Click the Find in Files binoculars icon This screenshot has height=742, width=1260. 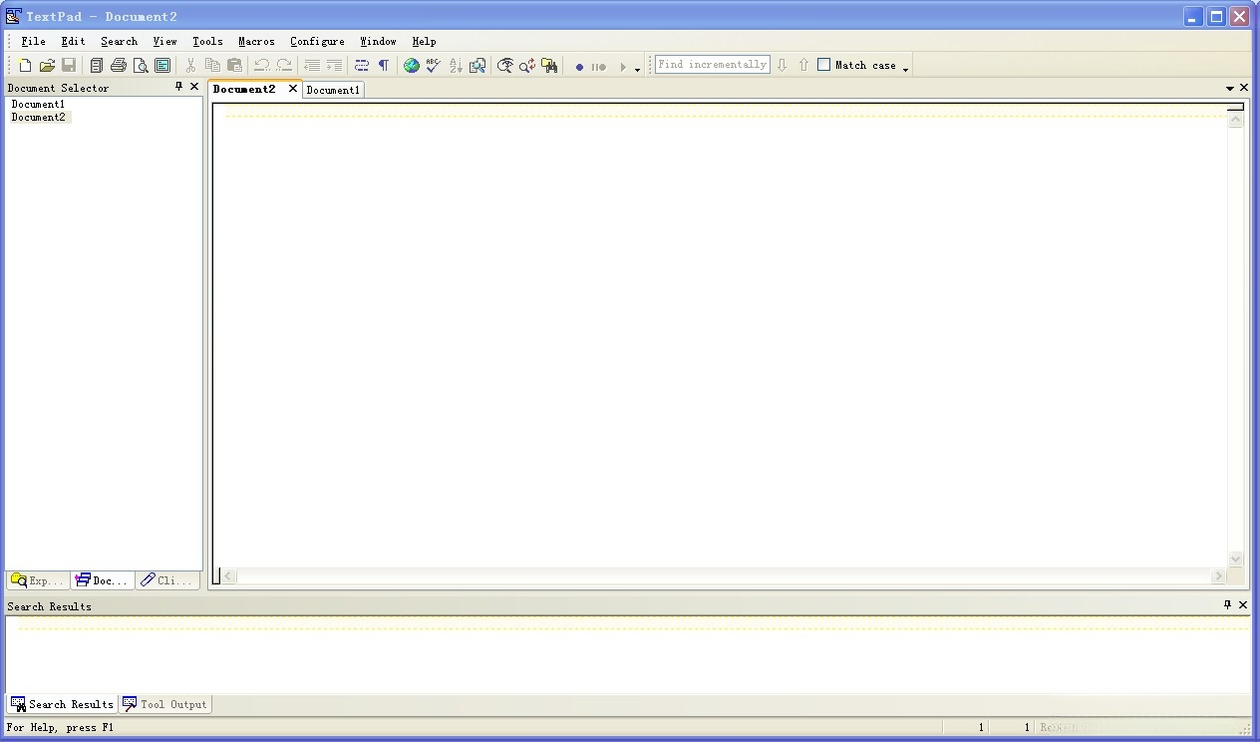coord(549,65)
